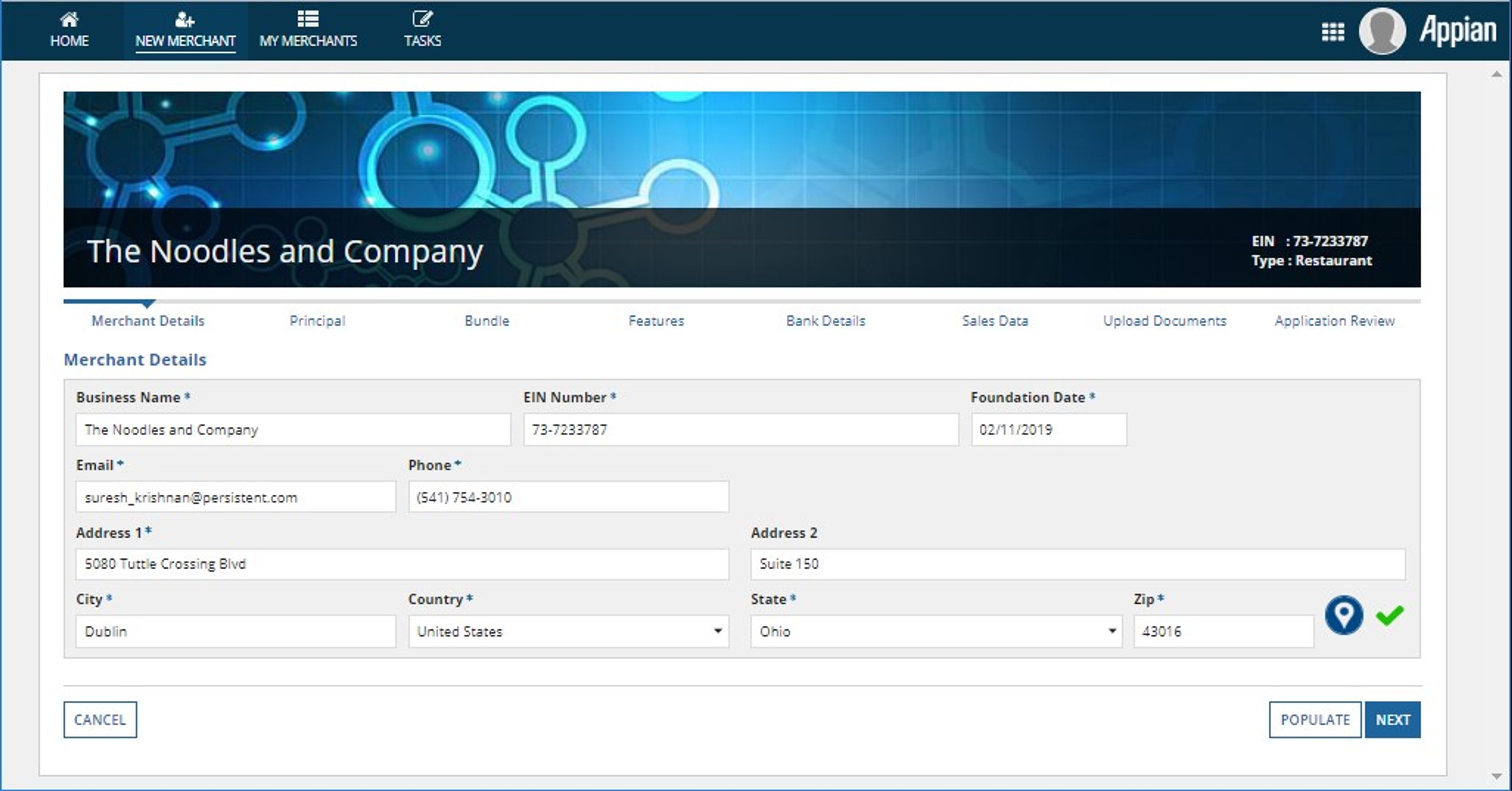Screen dimensions: 1512x791
Task: Click the page scrollbar up arrow
Action: click(1497, 74)
